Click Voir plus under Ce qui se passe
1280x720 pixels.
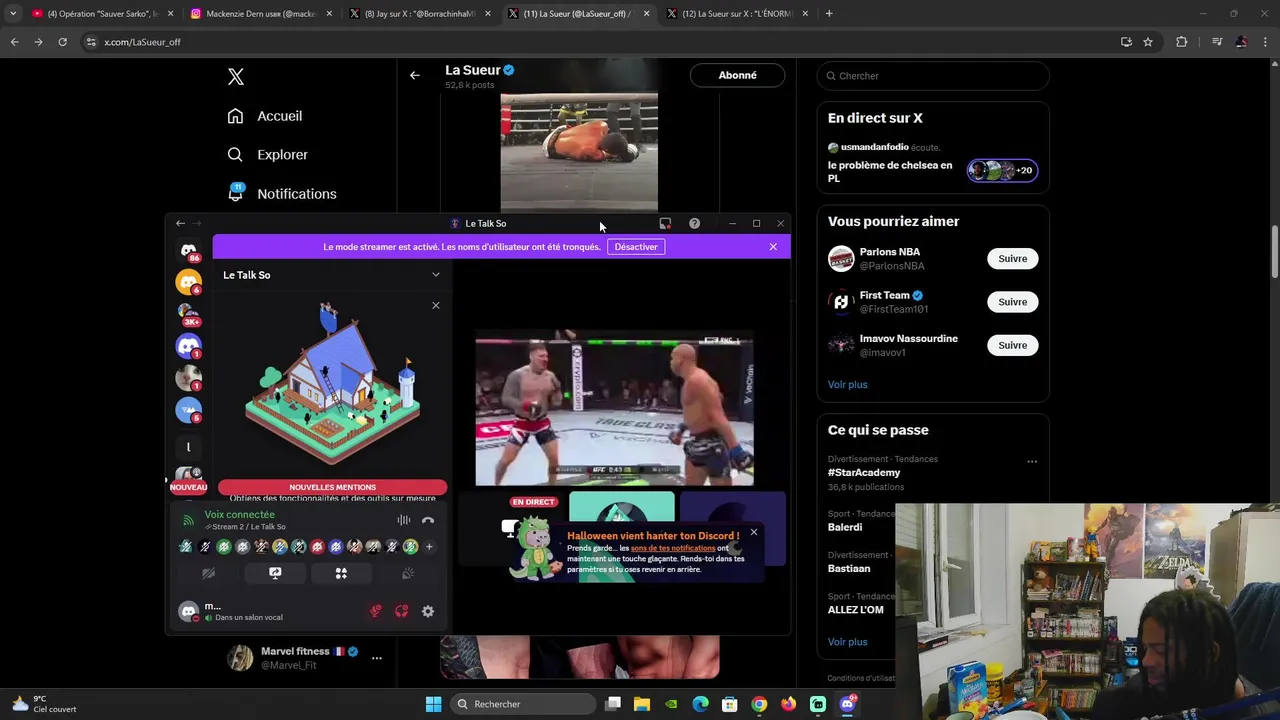tap(847, 642)
